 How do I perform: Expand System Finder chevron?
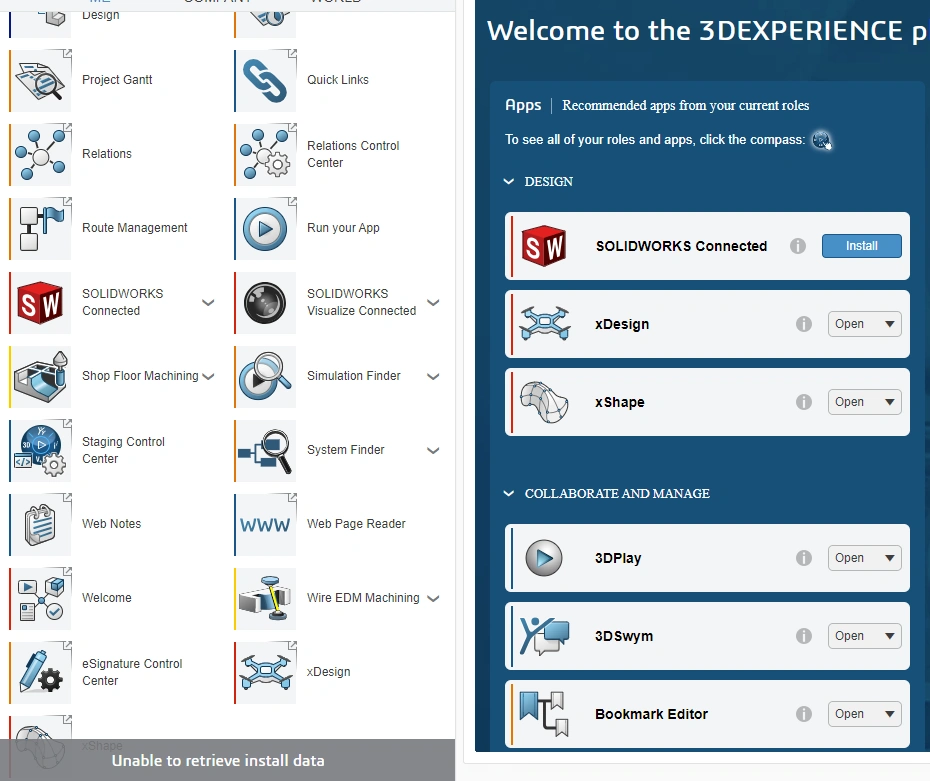tap(434, 451)
